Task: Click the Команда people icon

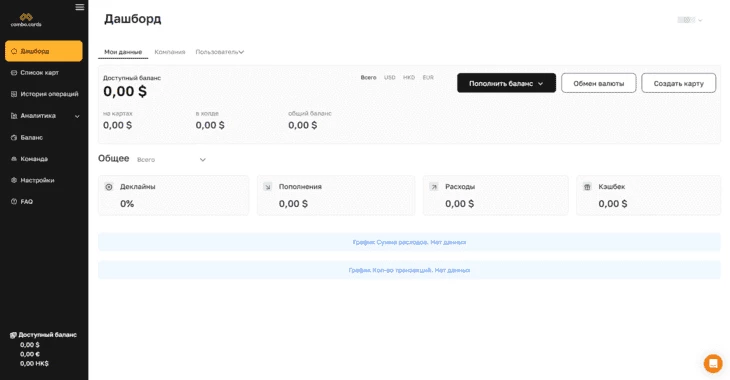Action: tap(14, 159)
